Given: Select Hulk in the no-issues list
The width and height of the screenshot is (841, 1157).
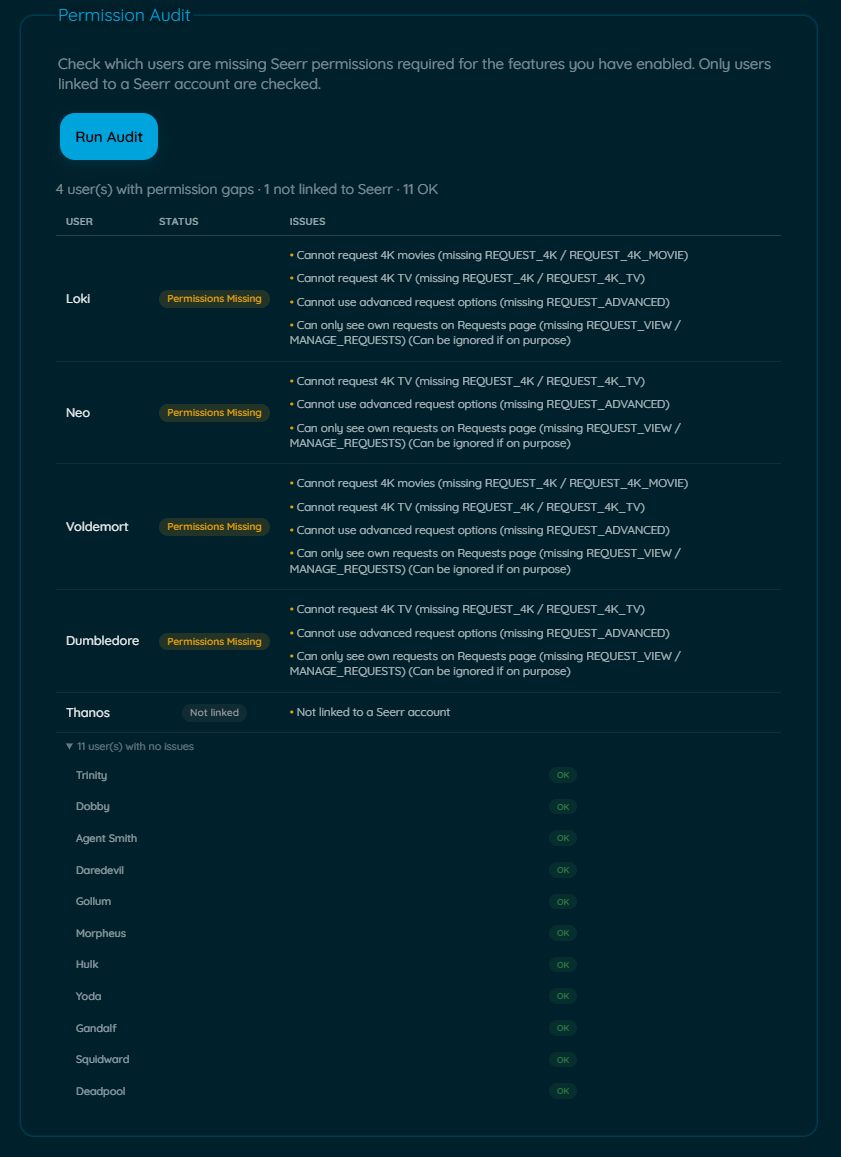Looking at the screenshot, I should (x=87, y=964).
